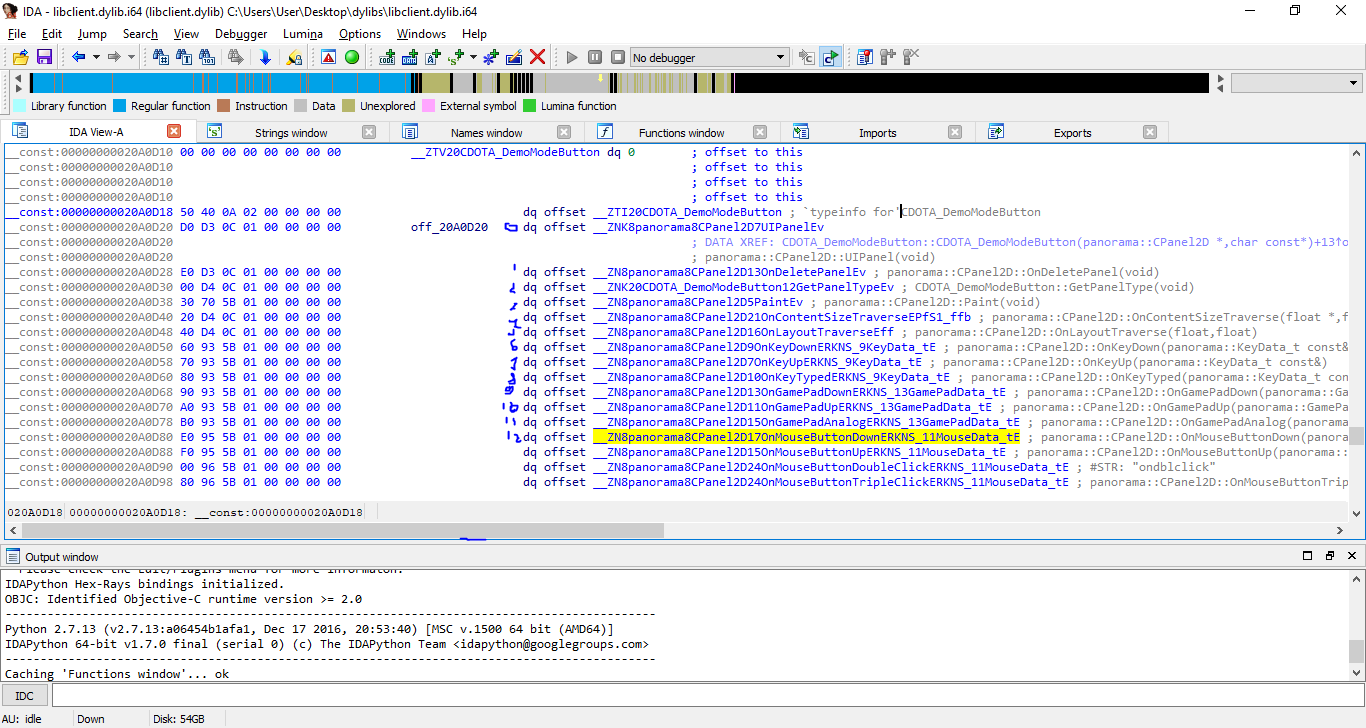Viewport: 1366px width, 728px height.
Task: Expand the forward arrow history dropdown
Action: [131, 57]
